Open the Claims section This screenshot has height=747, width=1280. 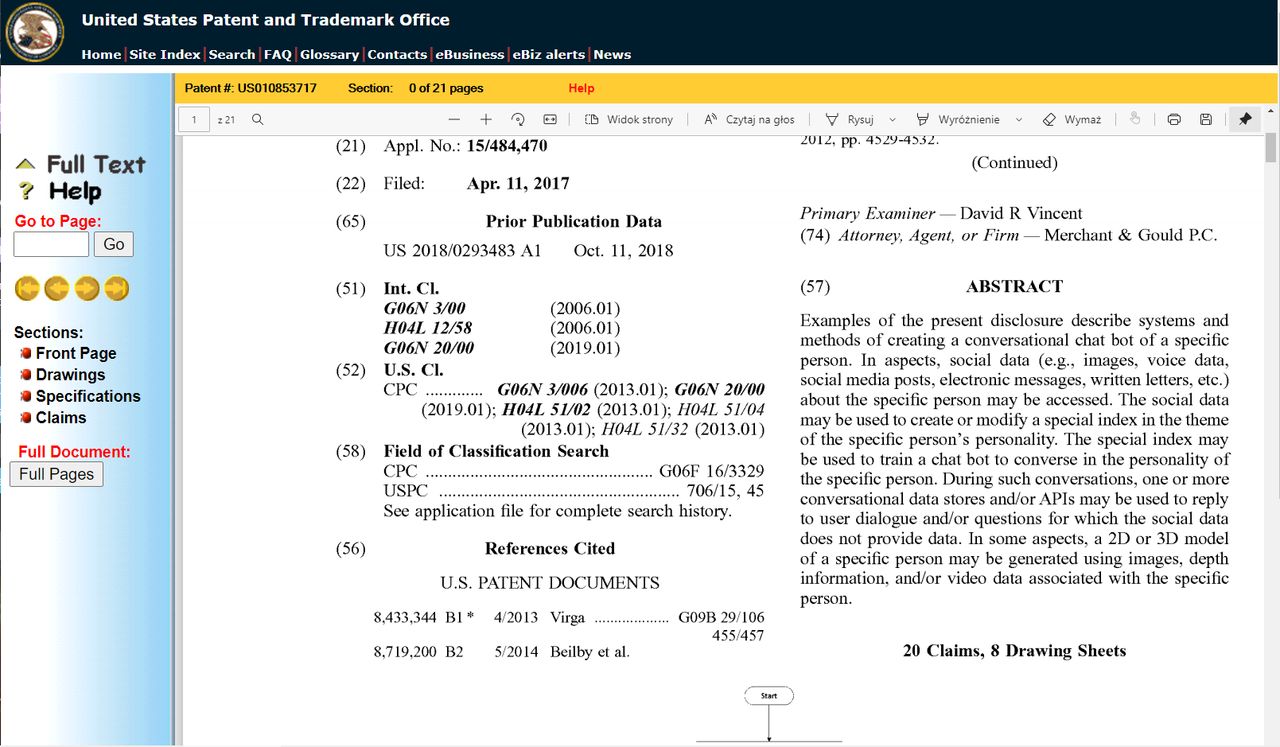61,418
